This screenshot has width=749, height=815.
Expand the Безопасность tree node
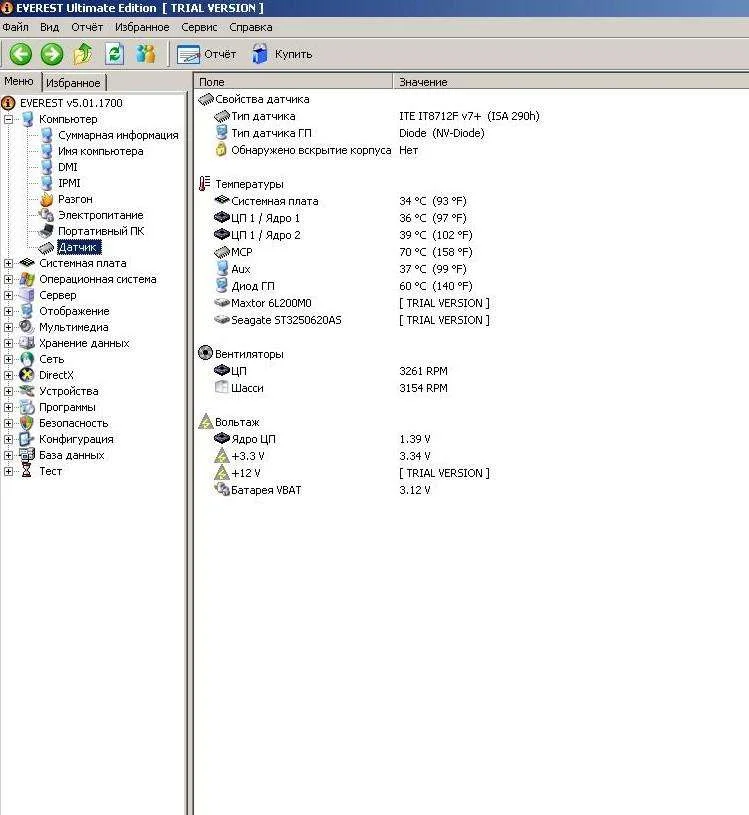8,423
